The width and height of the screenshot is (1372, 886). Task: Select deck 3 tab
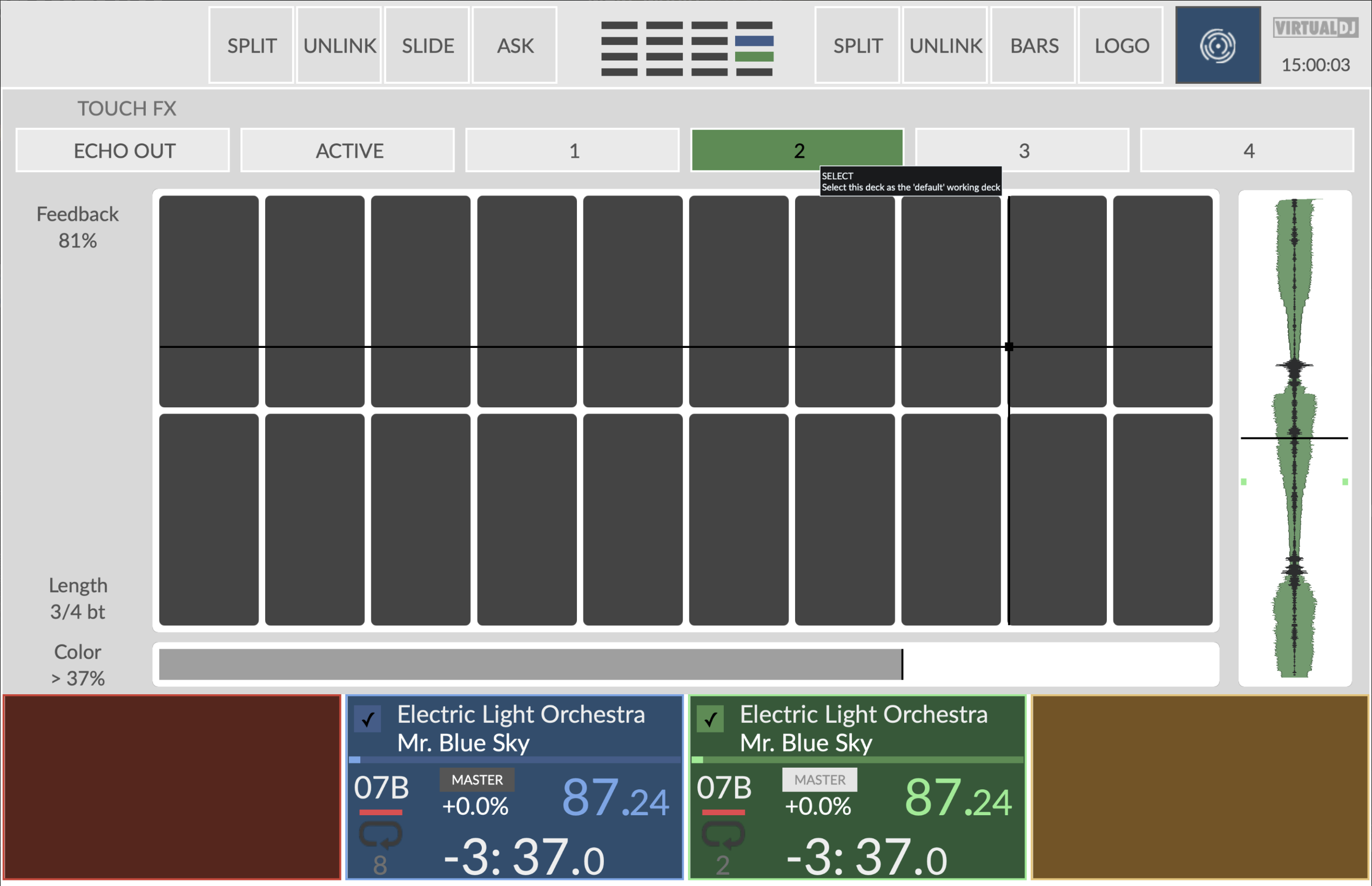click(x=1023, y=151)
